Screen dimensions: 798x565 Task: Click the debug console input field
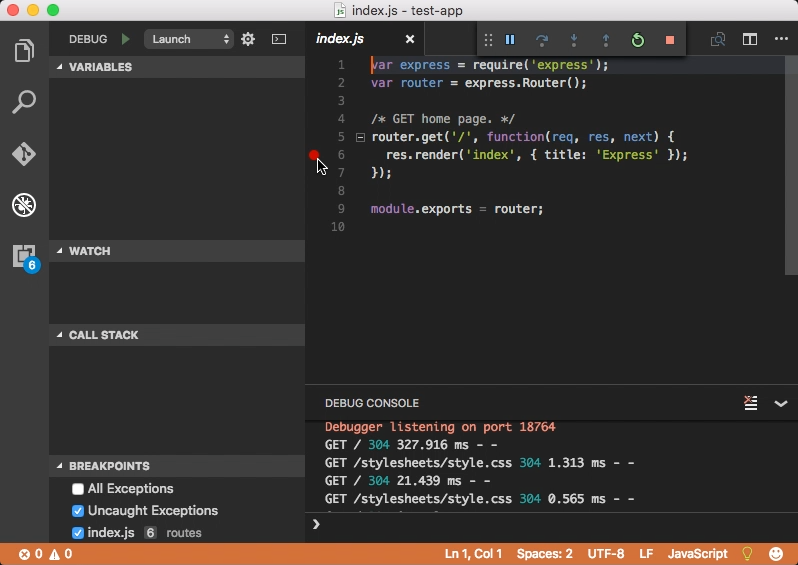coord(550,524)
